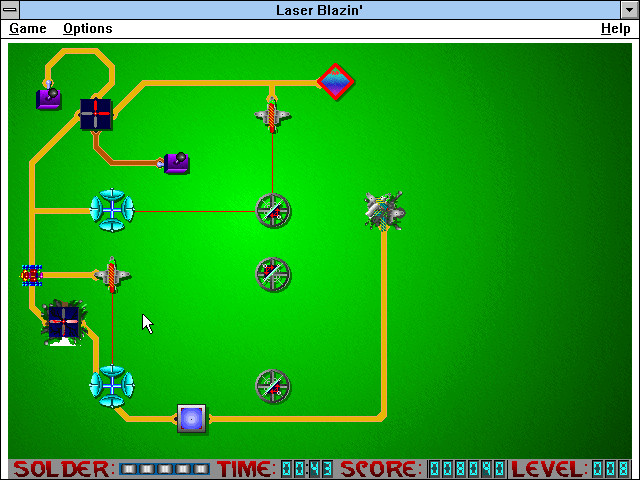Click the "SCORE:" label

pyautogui.click(x=381, y=469)
